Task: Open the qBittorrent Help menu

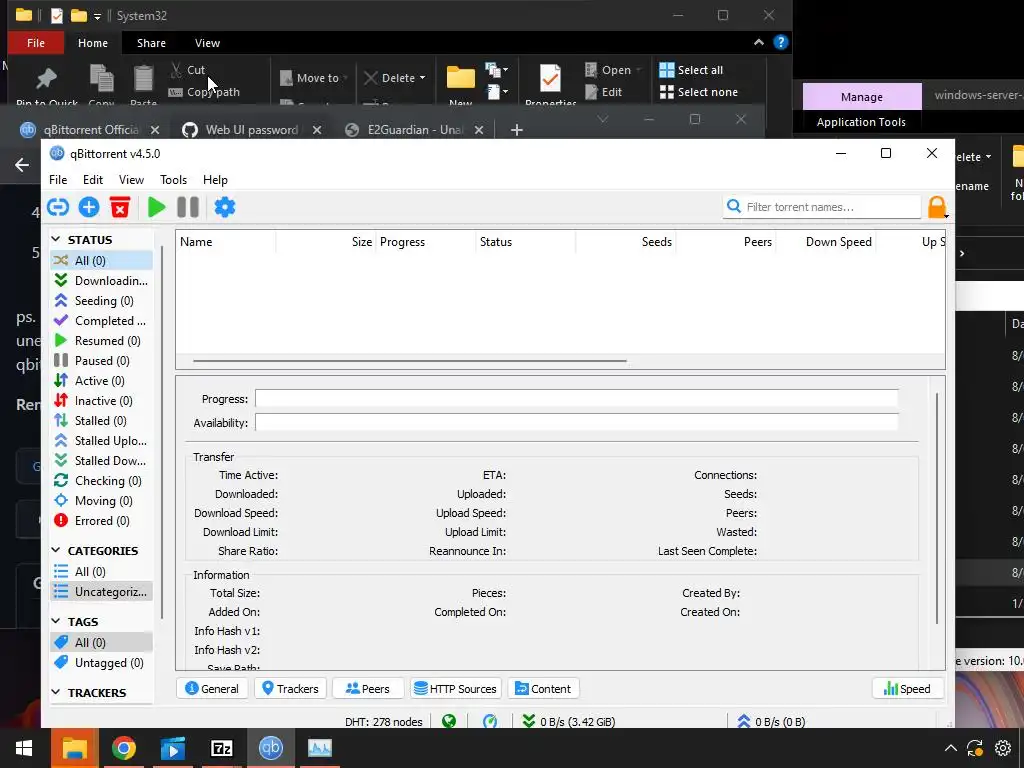Action: point(215,180)
